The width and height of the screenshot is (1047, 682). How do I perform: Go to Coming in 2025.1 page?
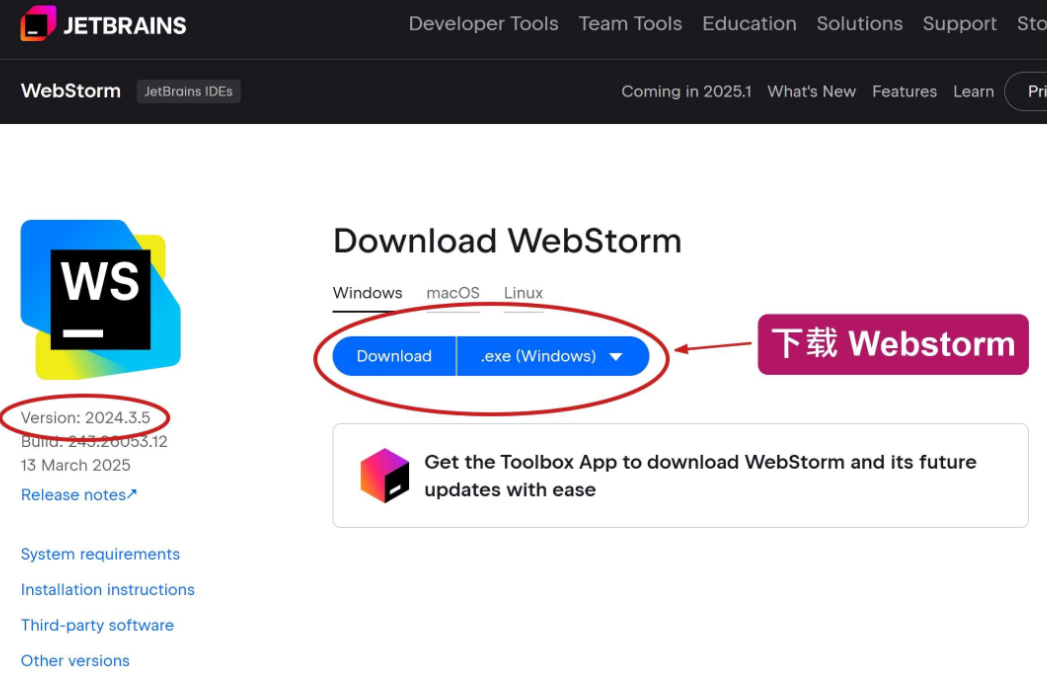(686, 92)
